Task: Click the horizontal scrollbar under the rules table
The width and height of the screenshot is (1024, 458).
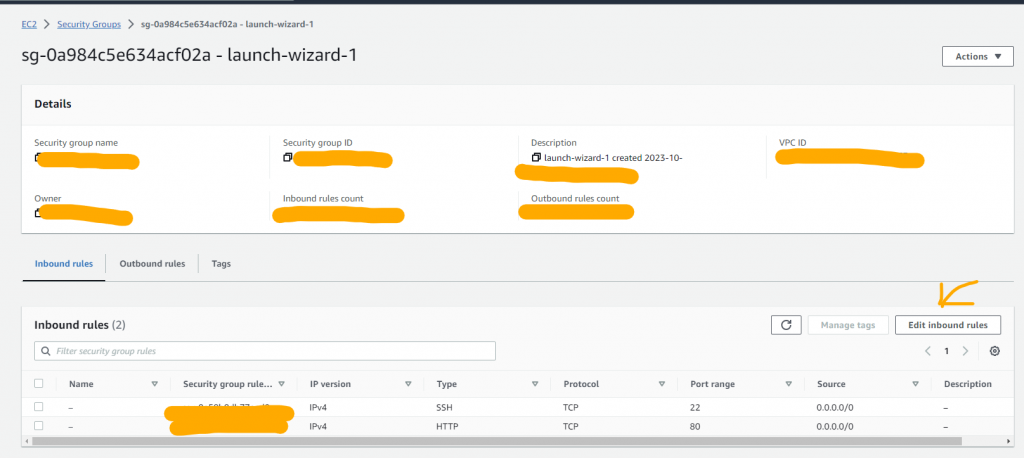Action: point(496,442)
